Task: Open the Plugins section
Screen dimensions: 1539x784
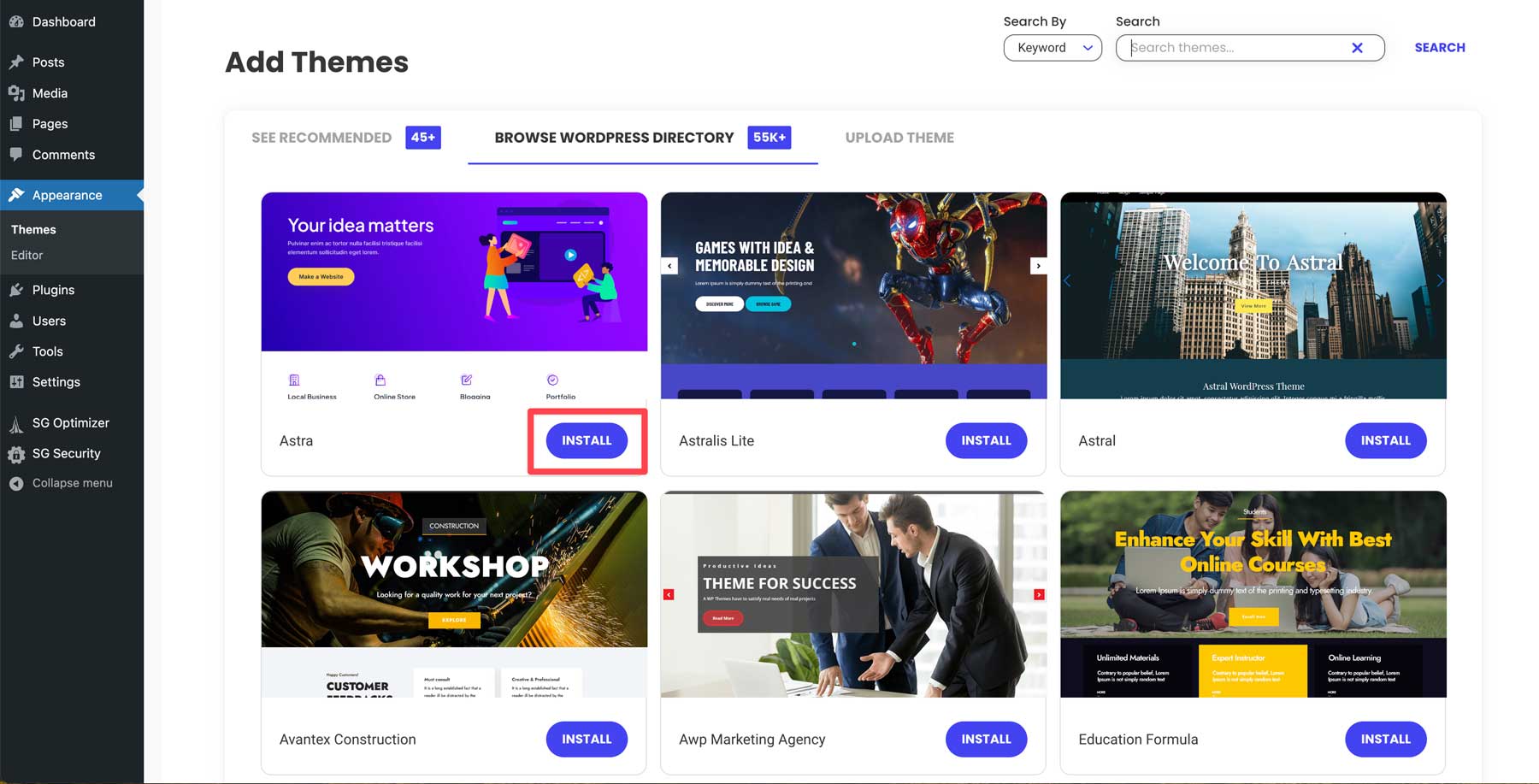Action: click(55, 290)
